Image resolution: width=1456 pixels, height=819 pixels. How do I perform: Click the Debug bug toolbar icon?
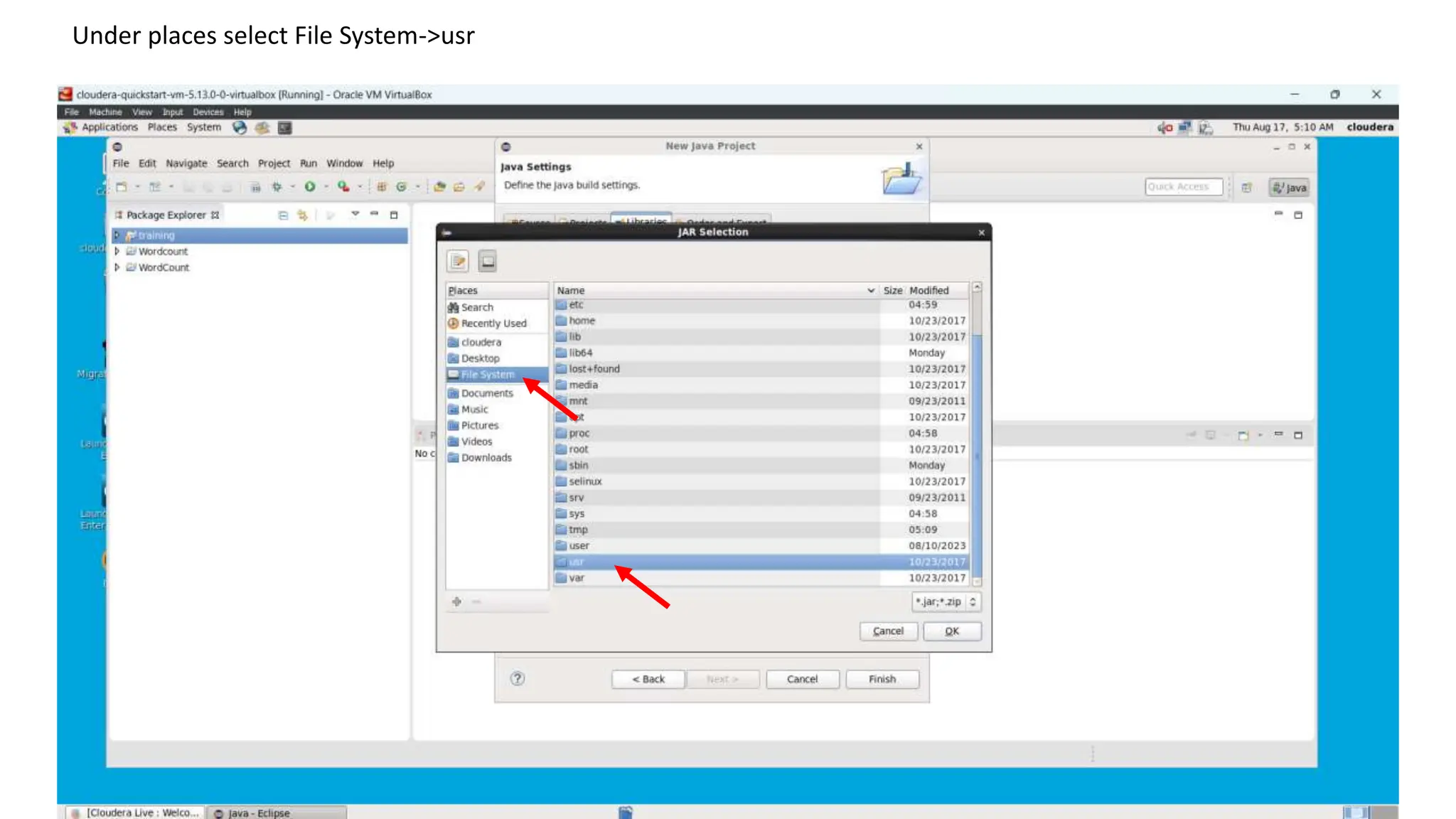(x=277, y=187)
